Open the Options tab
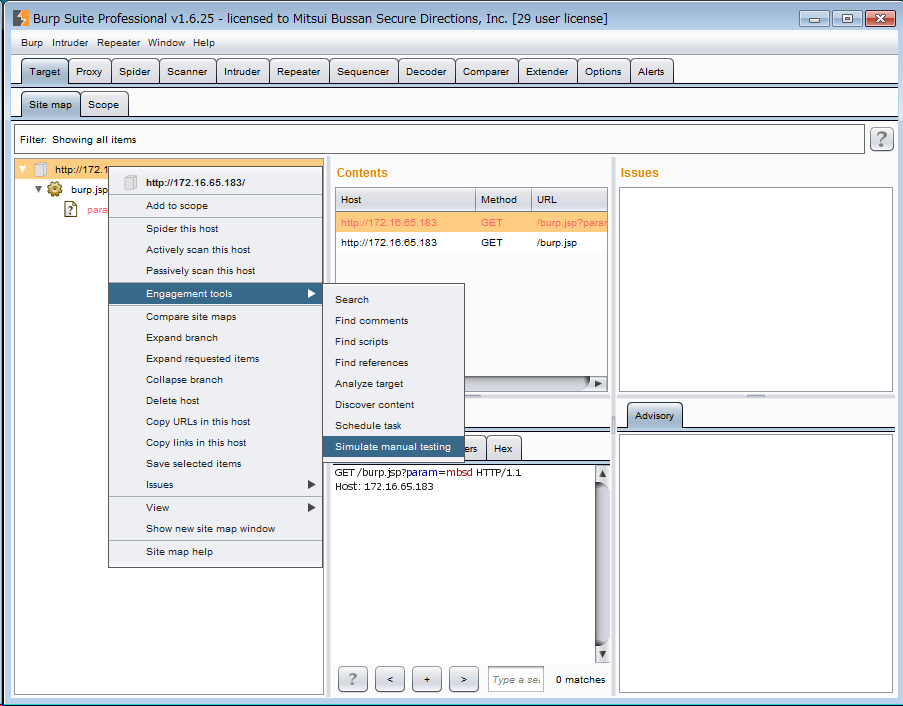This screenshot has height=706, width=903. [603, 71]
